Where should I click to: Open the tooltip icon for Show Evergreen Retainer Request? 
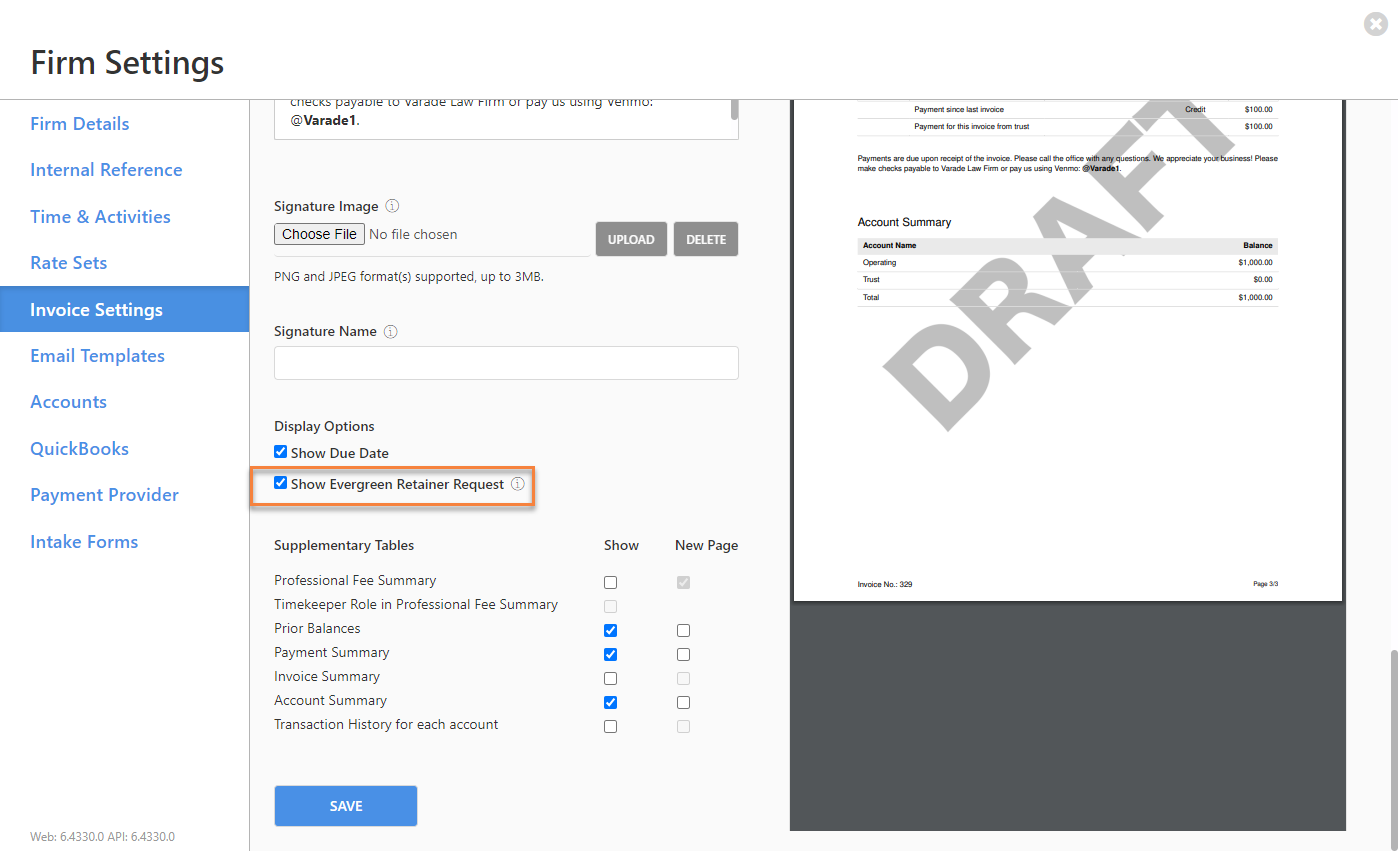518,484
